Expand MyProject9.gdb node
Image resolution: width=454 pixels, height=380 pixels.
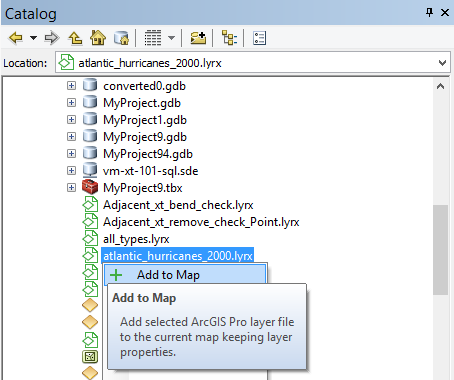71,137
